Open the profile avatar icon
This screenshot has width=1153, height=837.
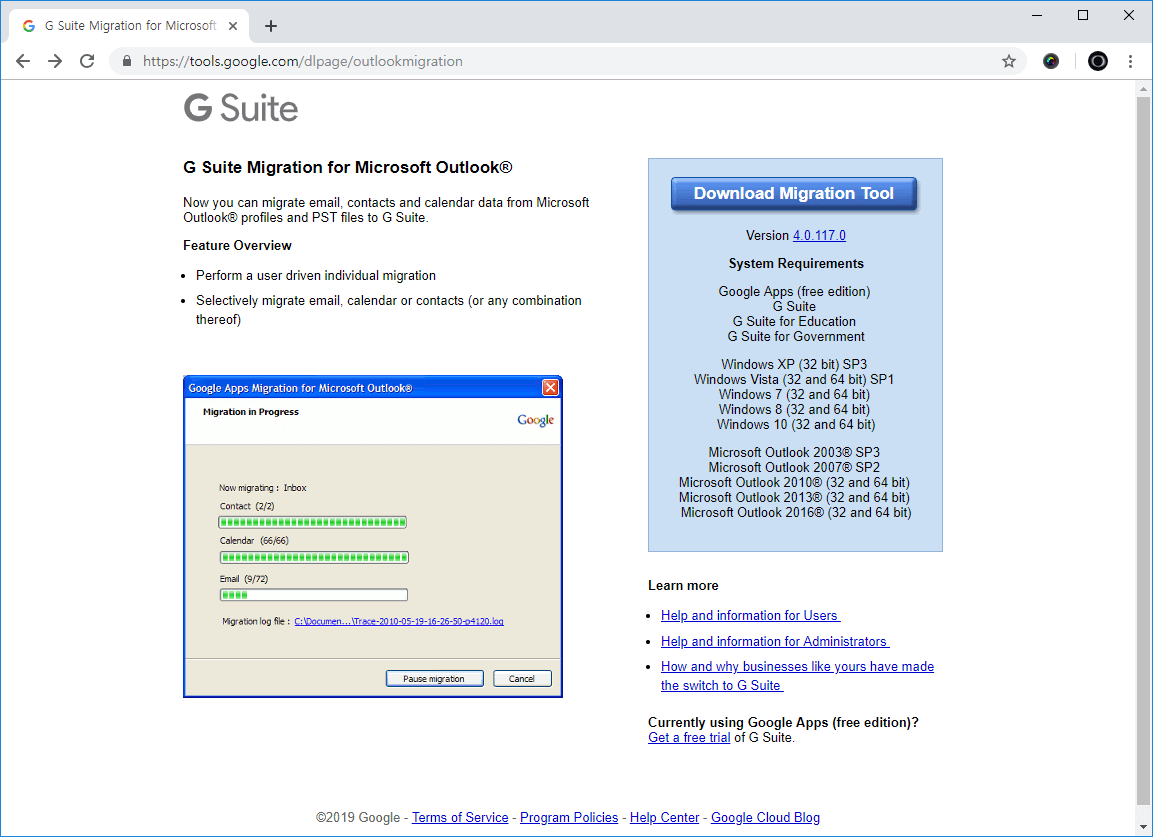point(1098,61)
